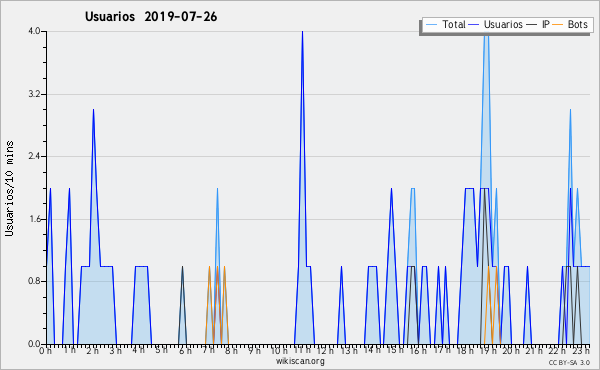Click the '19 h' x-axis label
The width and height of the screenshot is (600, 370).
pos(488,350)
